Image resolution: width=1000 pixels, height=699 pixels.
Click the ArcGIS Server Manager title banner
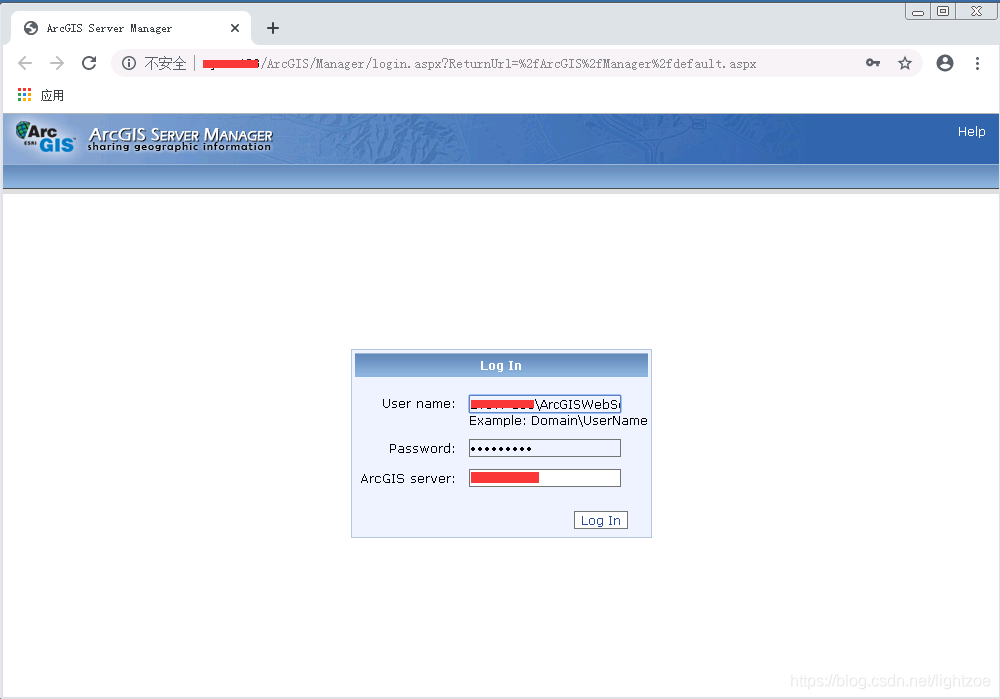pyautogui.click(x=180, y=139)
